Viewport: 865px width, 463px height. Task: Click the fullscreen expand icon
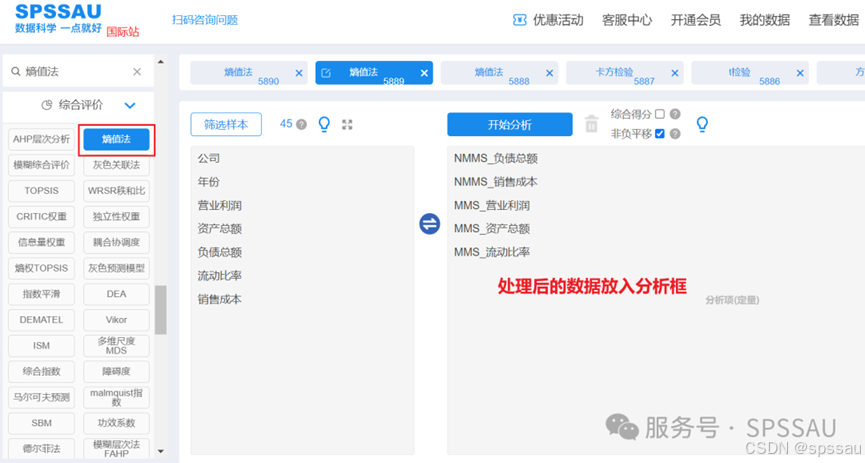[347, 125]
